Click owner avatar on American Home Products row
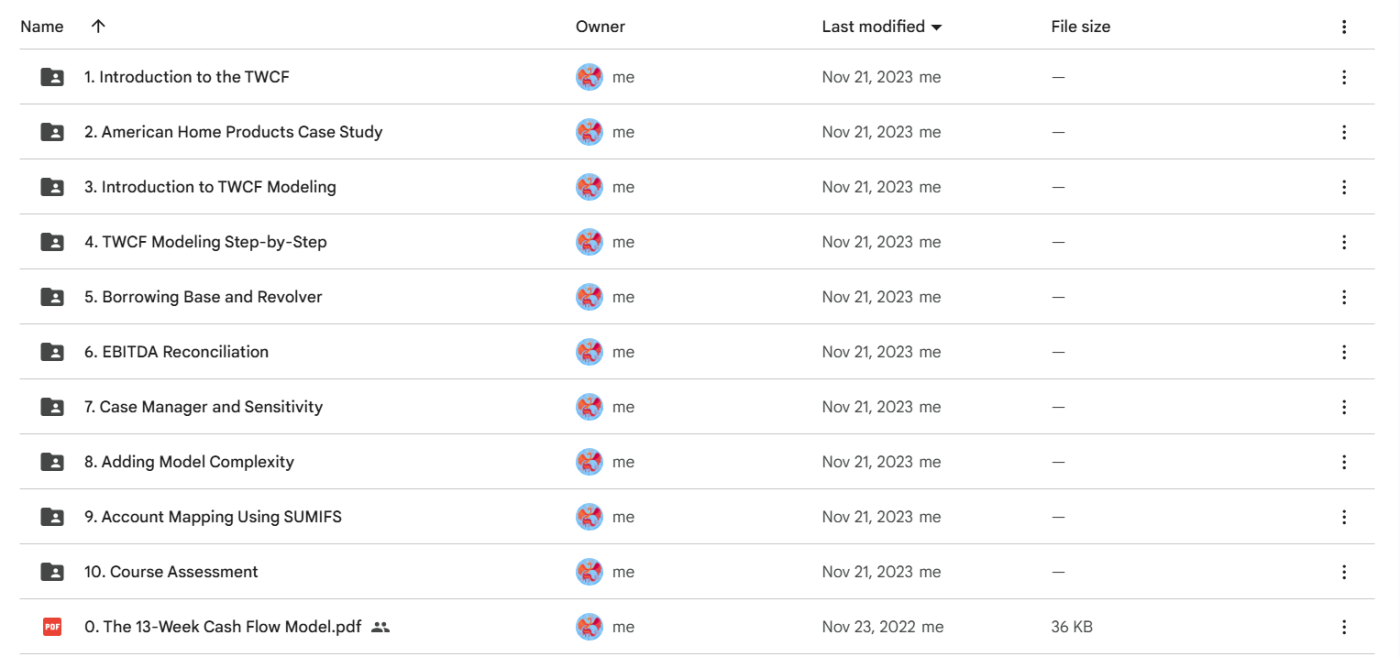 (x=589, y=132)
